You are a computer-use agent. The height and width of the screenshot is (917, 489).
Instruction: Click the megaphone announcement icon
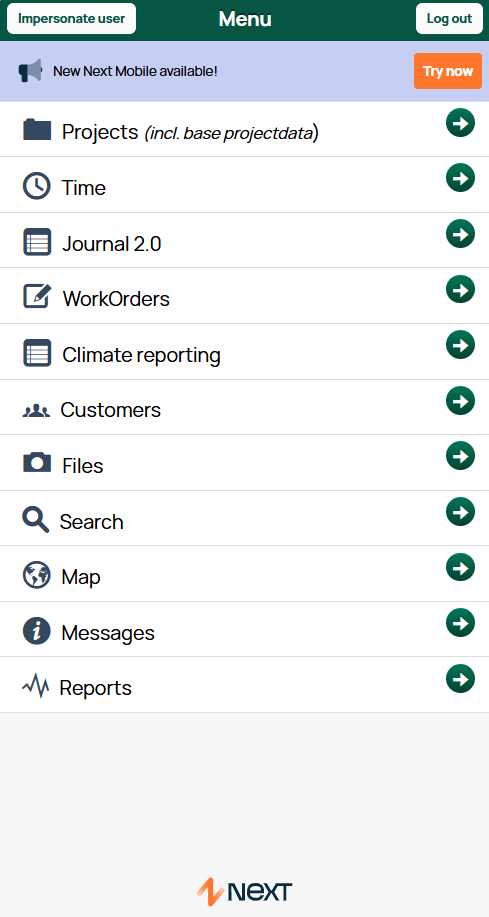pyautogui.click(x=30, y=71)
